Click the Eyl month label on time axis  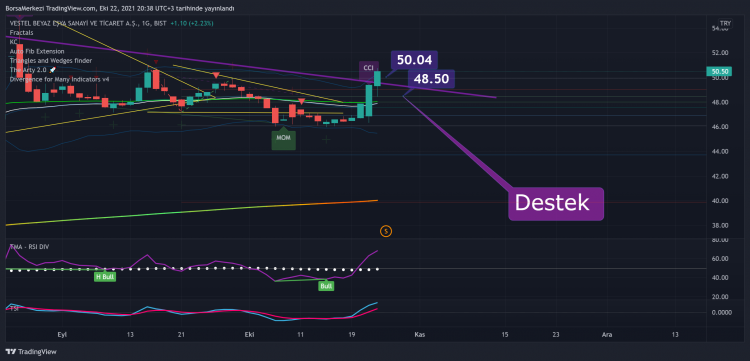[x=61, y=335]
